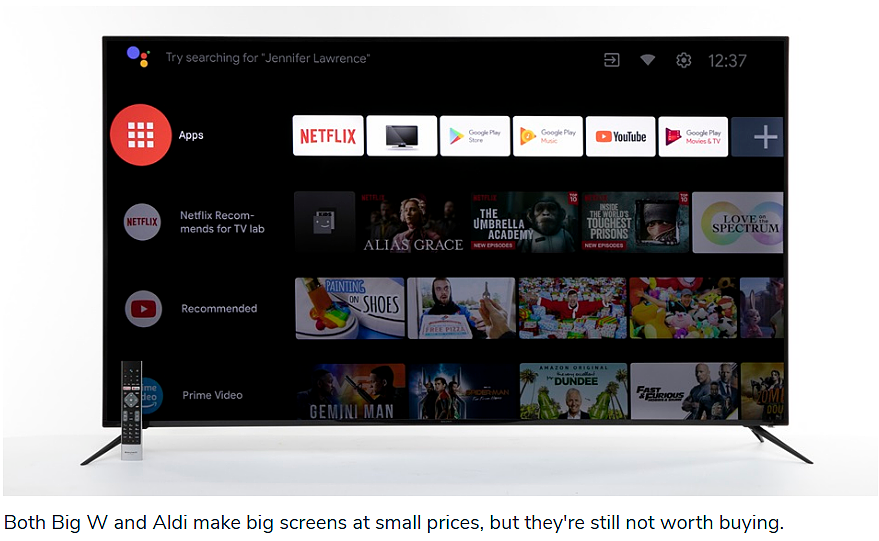
Task: Open the settings gear icon
Action: (x=683, y=60)
